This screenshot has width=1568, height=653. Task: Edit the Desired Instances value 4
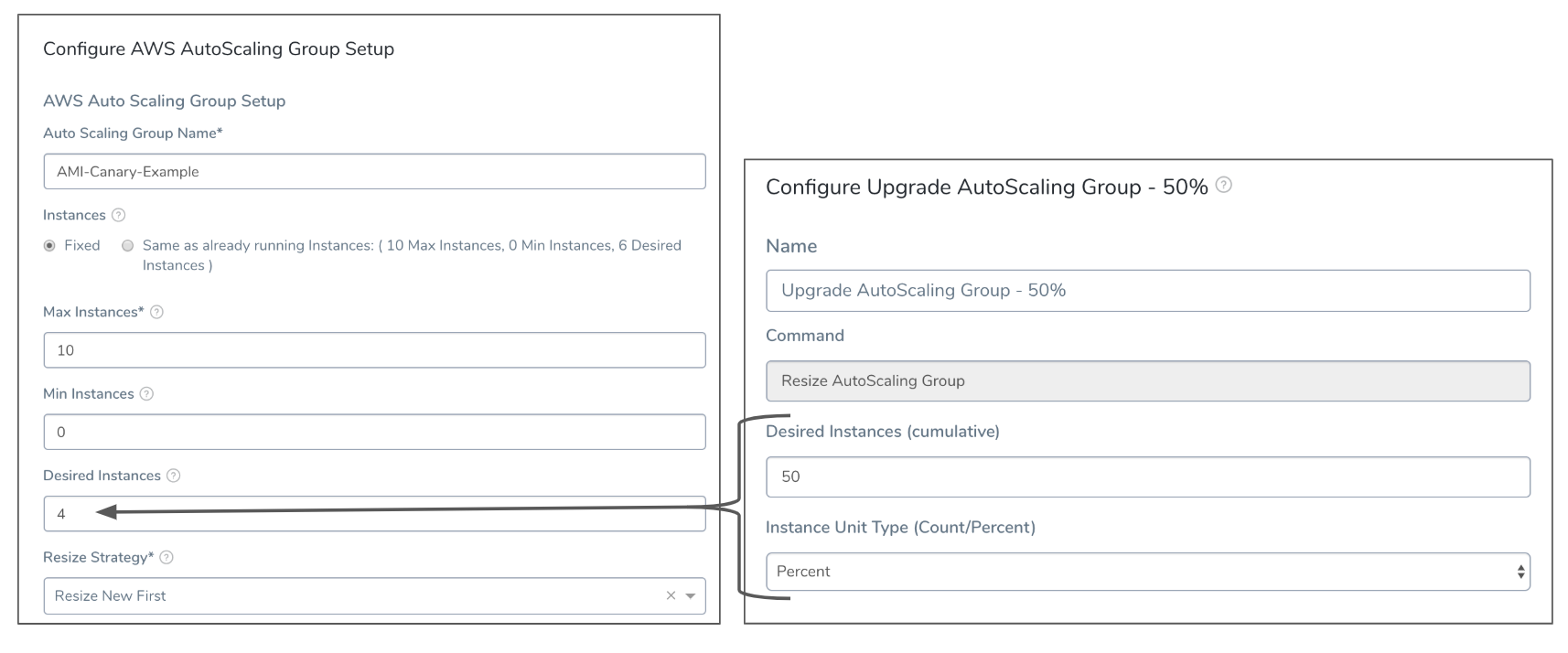point(374,514)
